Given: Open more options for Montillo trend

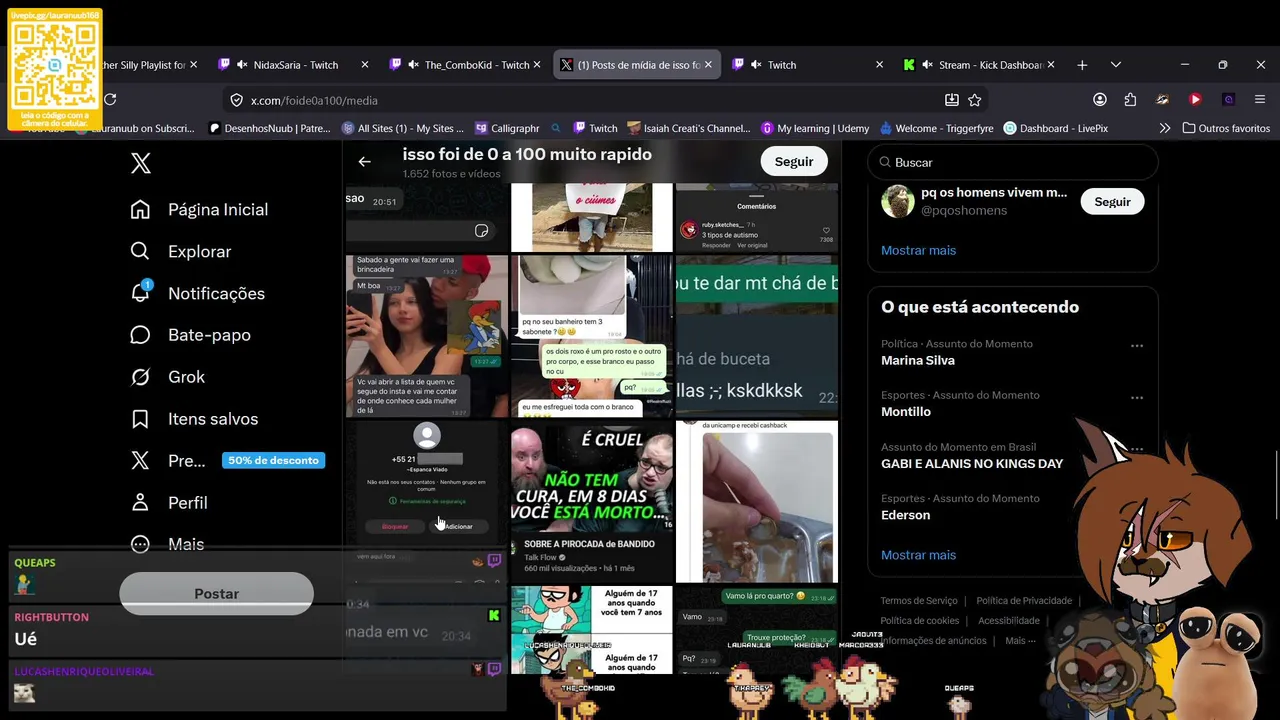Looking at the screenshot, I should pos(1137,398).
